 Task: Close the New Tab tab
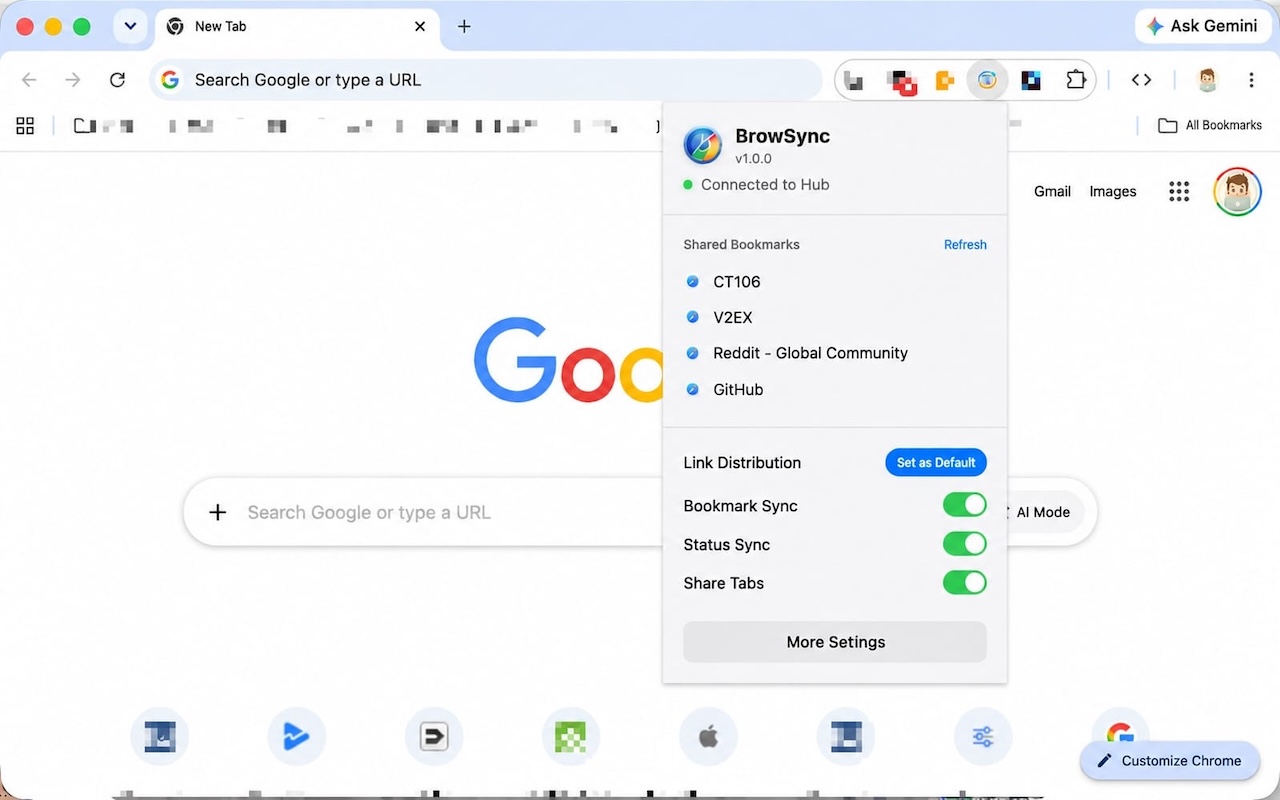click(421, 26)
